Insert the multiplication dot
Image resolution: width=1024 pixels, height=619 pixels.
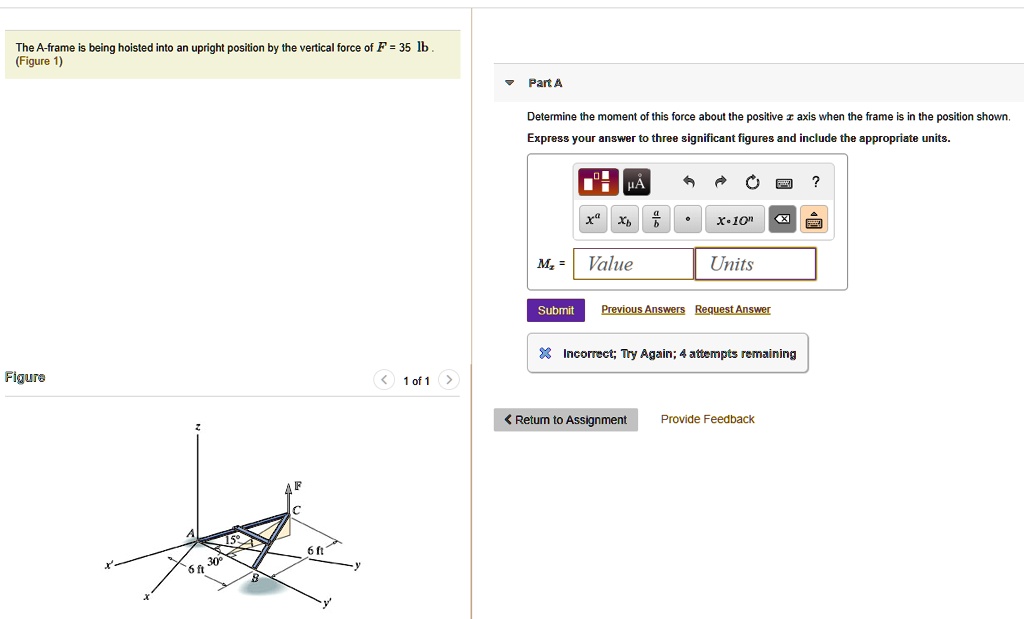687,220
